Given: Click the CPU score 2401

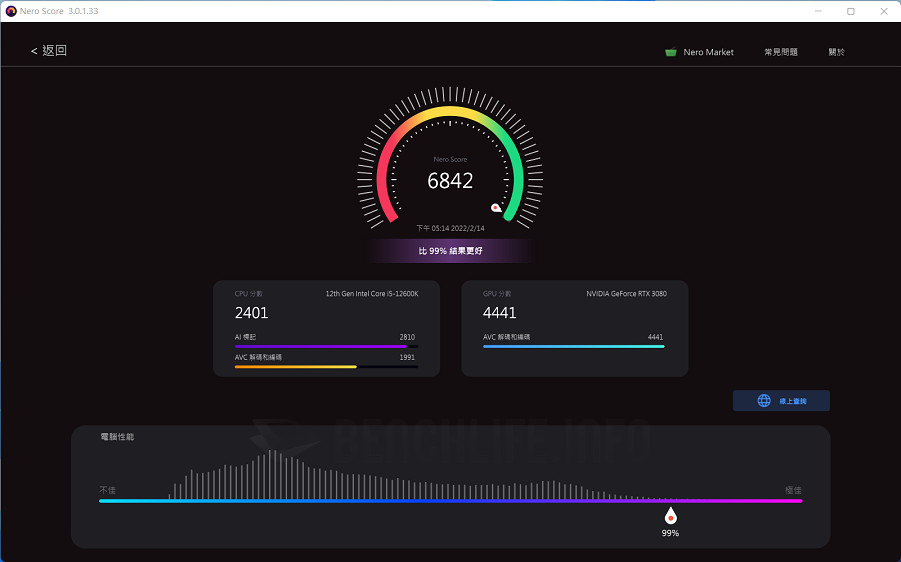Looking at the screenshot, I should pos(251,313).
